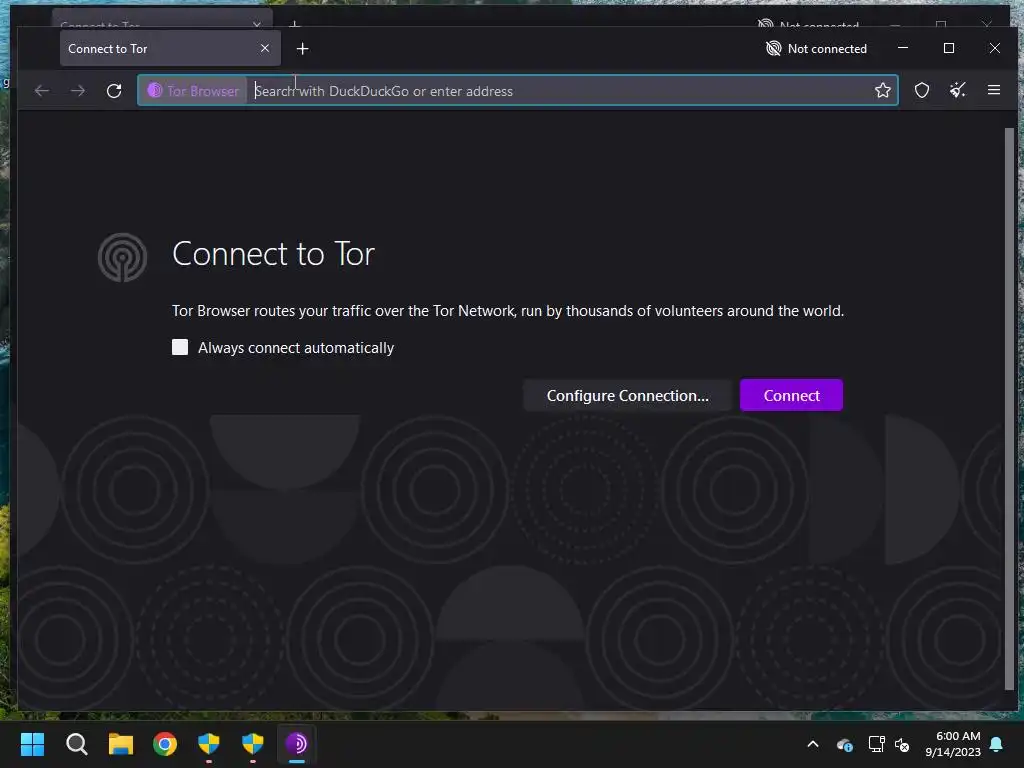Open File Explorer from taskbar

click(x=121, y=744)
